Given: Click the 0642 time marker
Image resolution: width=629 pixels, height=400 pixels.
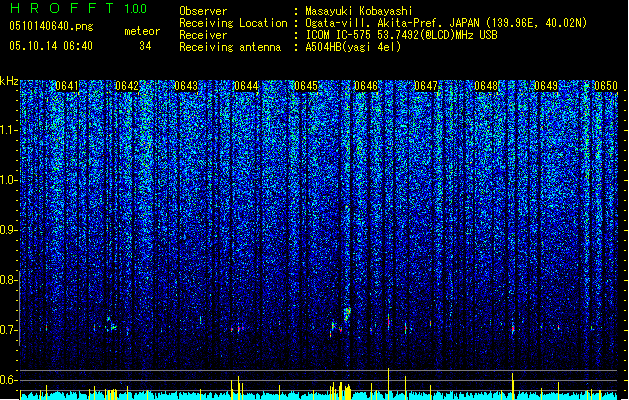Looking at the screenshot, I should (127, 86).
